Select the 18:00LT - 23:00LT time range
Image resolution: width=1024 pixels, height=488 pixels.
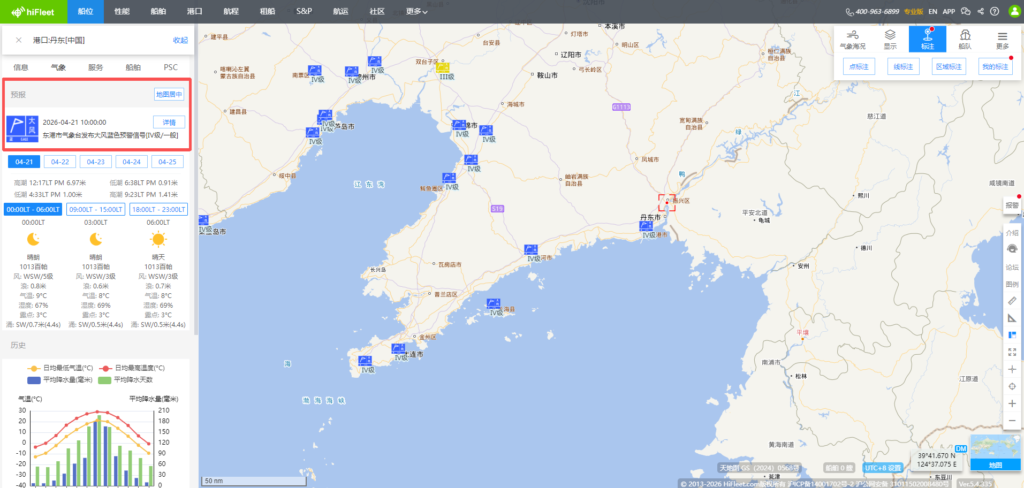coord(158,209)
